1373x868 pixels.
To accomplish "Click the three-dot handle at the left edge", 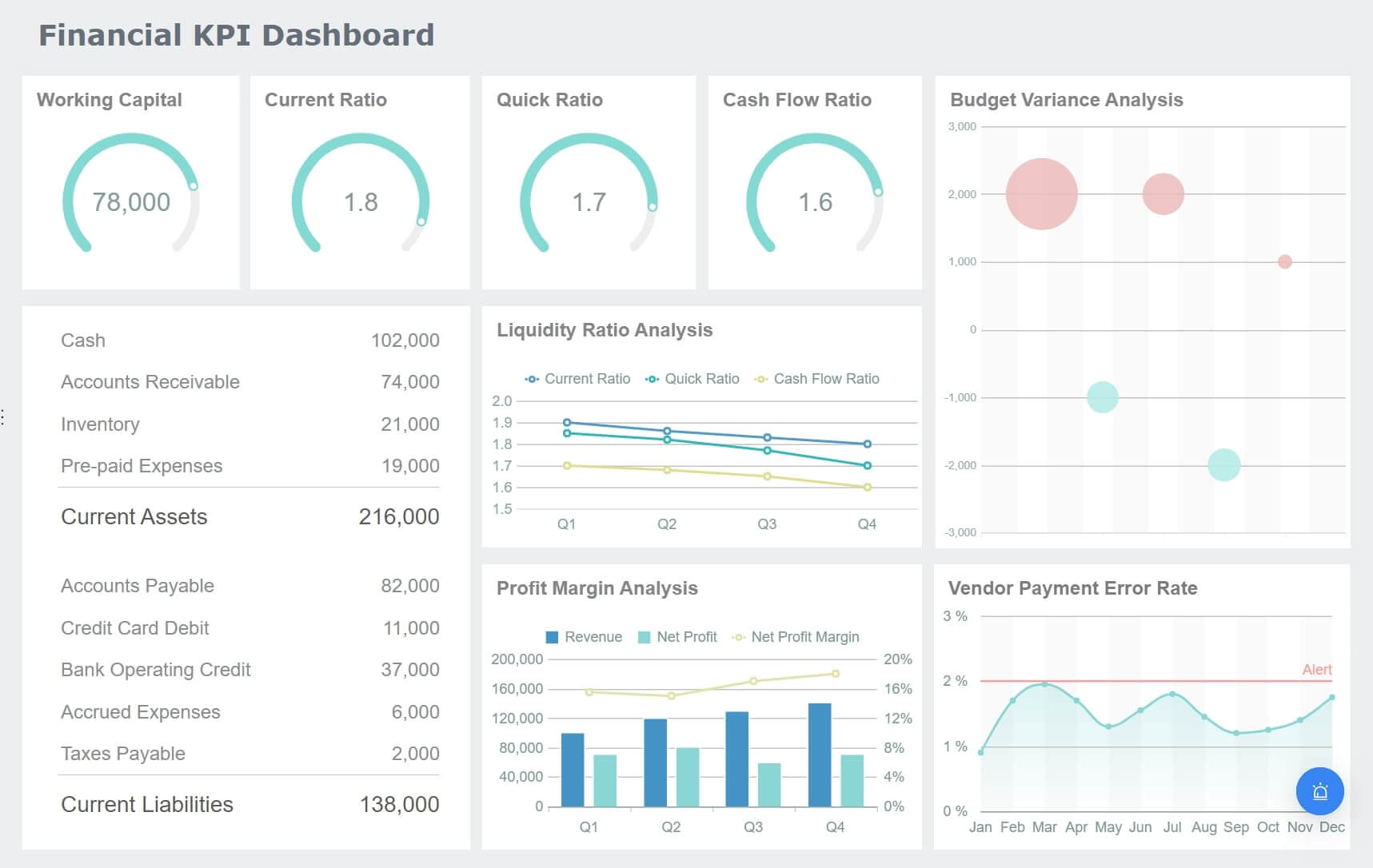I will pyautogui.click(x=3, y=416).
